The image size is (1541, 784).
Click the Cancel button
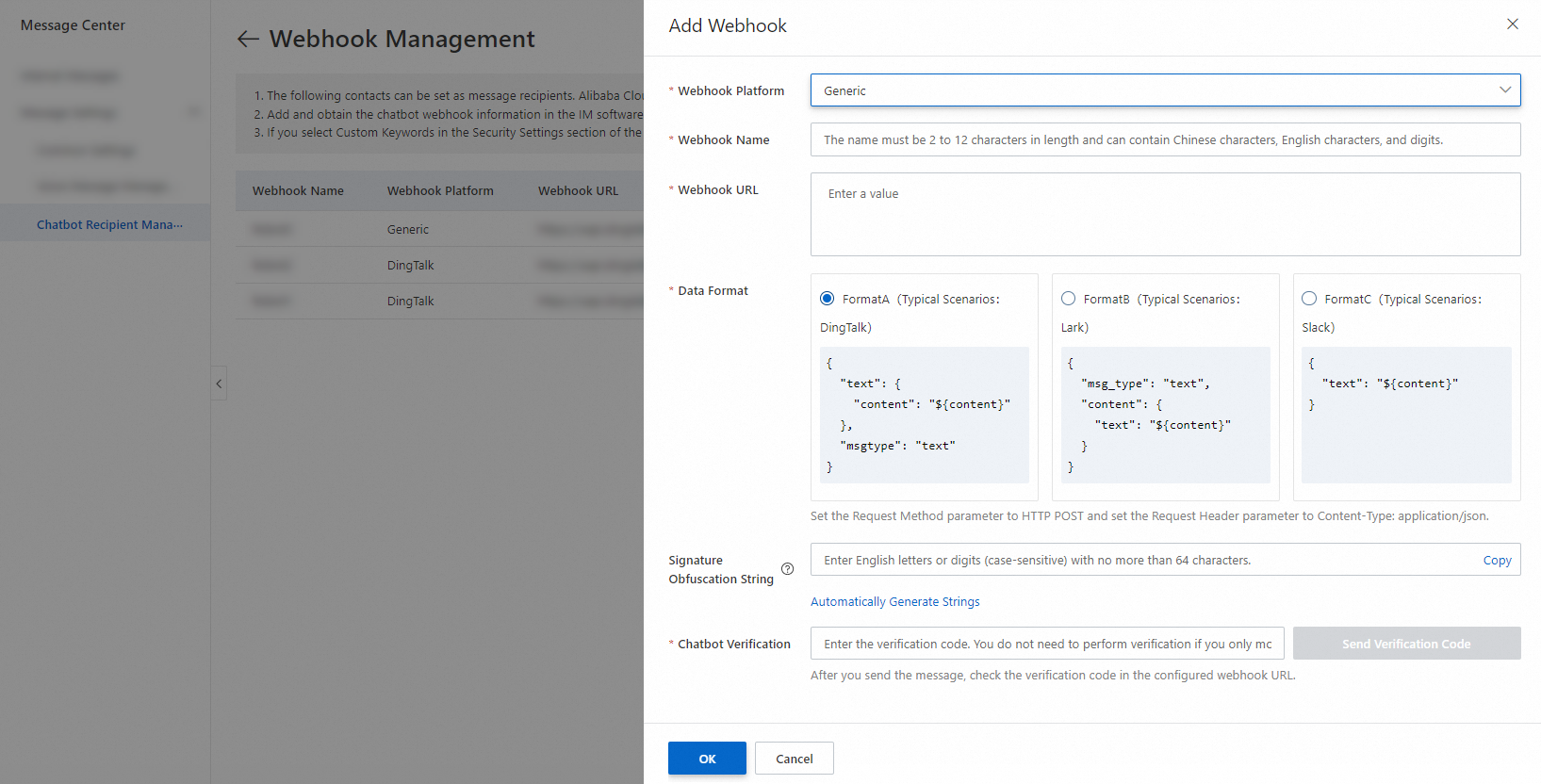tap(795, 759)
